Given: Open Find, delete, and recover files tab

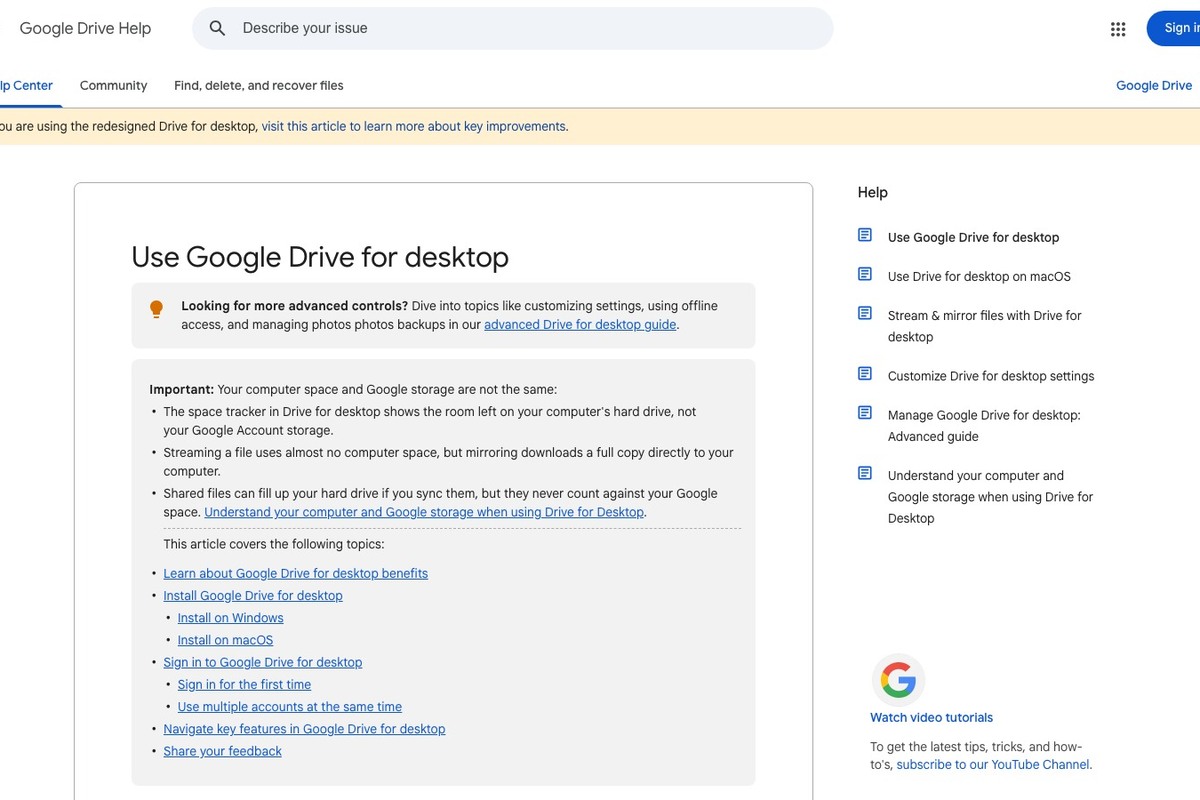Looking at the screenshot, I should (x=259, y=86).
